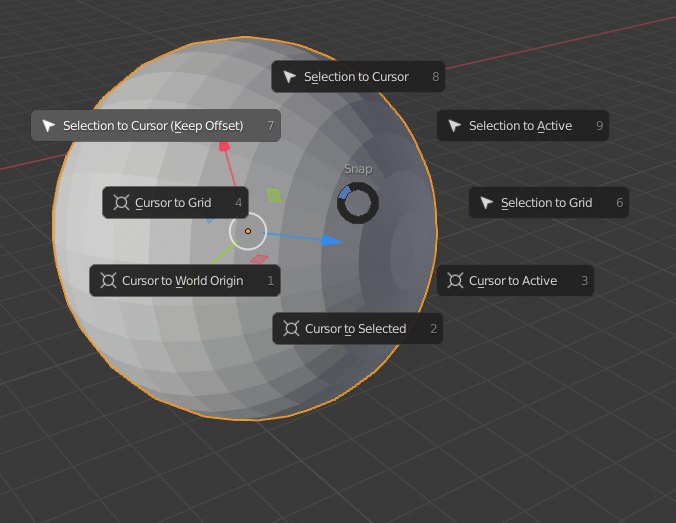Click the Snap pie menu center ring

click(x=358, y=203)
